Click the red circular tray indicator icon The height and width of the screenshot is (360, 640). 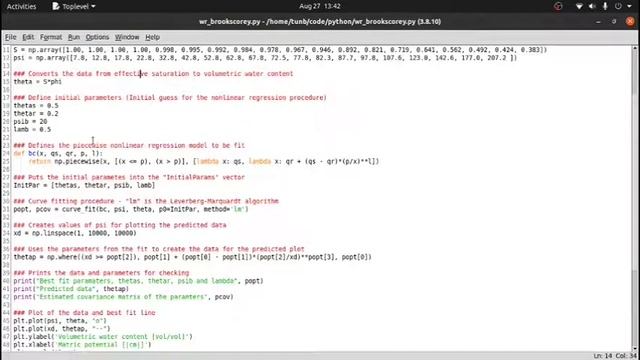click(x=558, y=7)
